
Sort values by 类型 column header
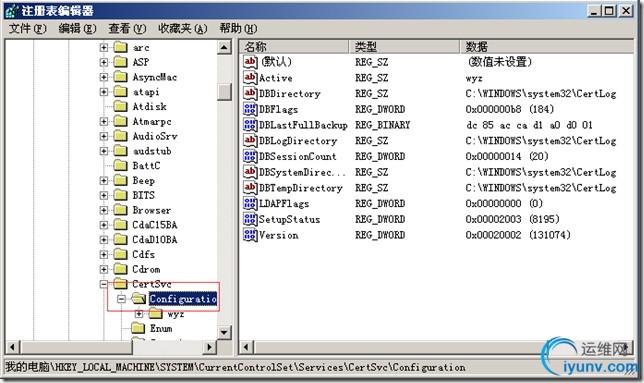point(405,46)
